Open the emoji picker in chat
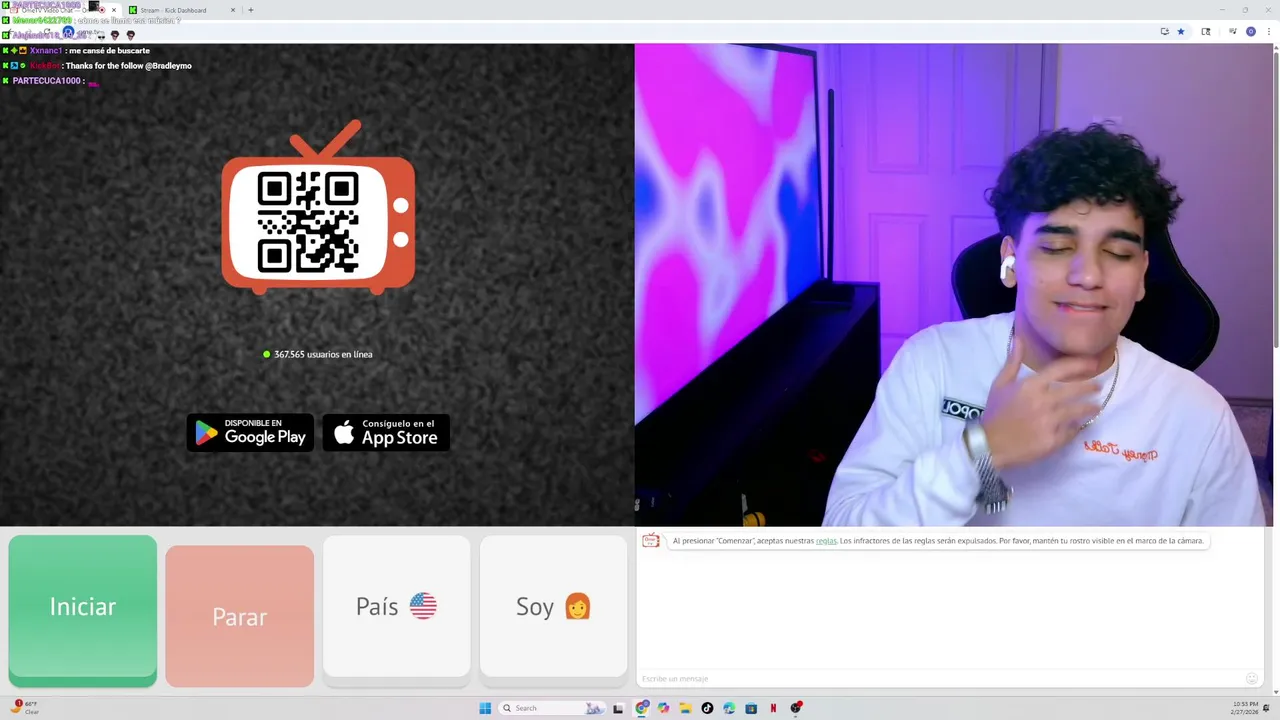 pyautogui.click(x=1252, y=679)
